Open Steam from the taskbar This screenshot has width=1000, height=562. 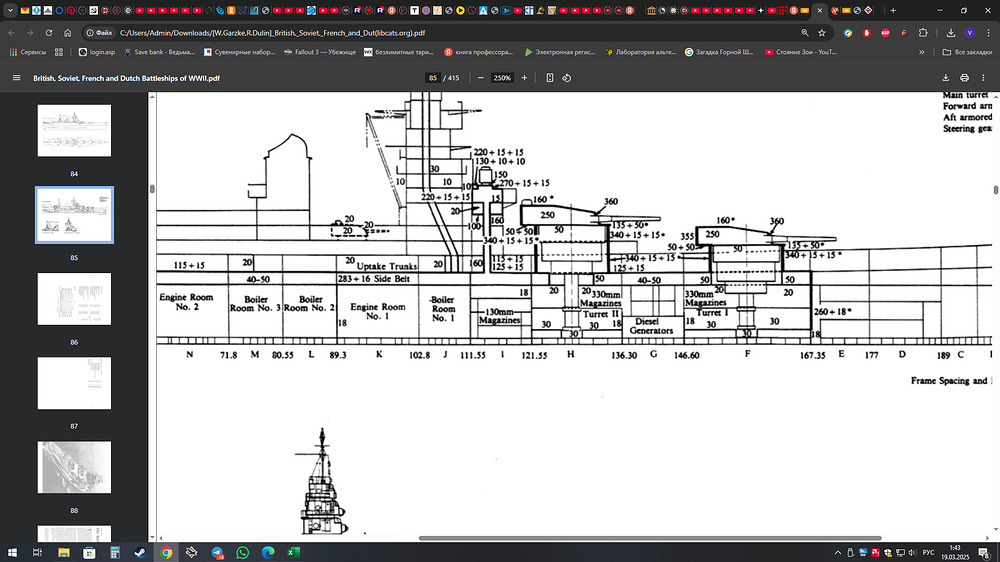pos(140,552)
